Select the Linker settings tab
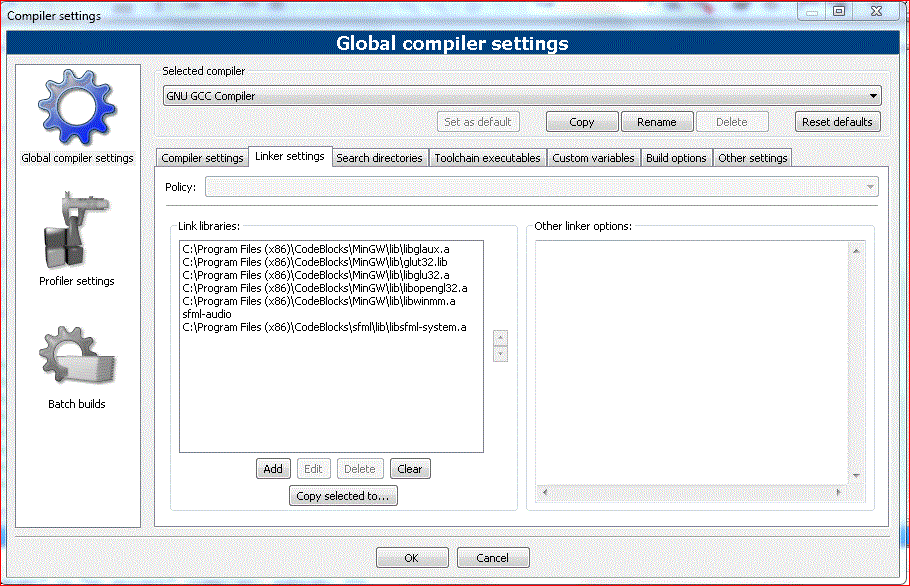This screenshot has width=910, height=586. [x=290, y=156]
